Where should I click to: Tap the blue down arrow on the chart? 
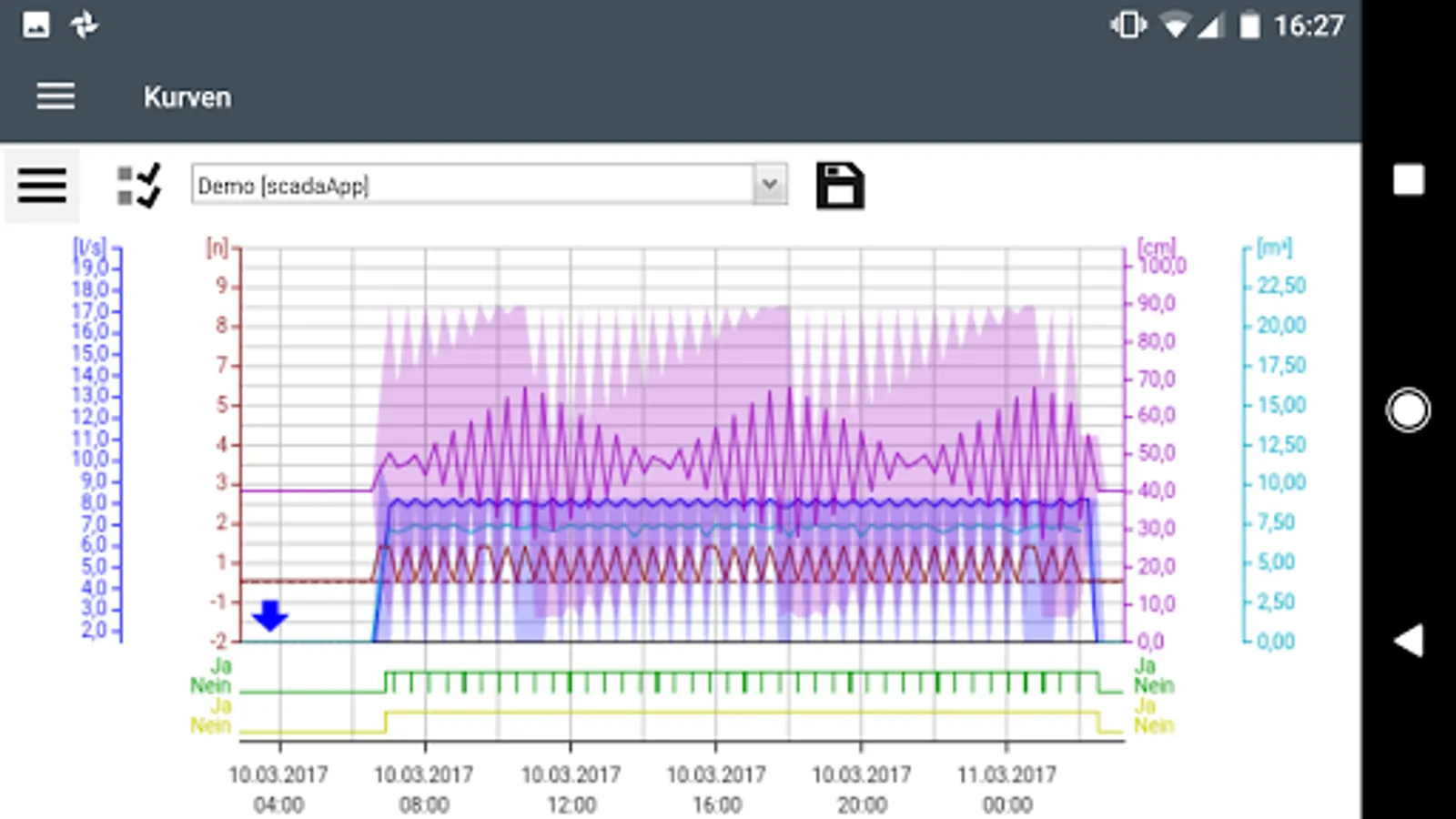coord(269,615)
